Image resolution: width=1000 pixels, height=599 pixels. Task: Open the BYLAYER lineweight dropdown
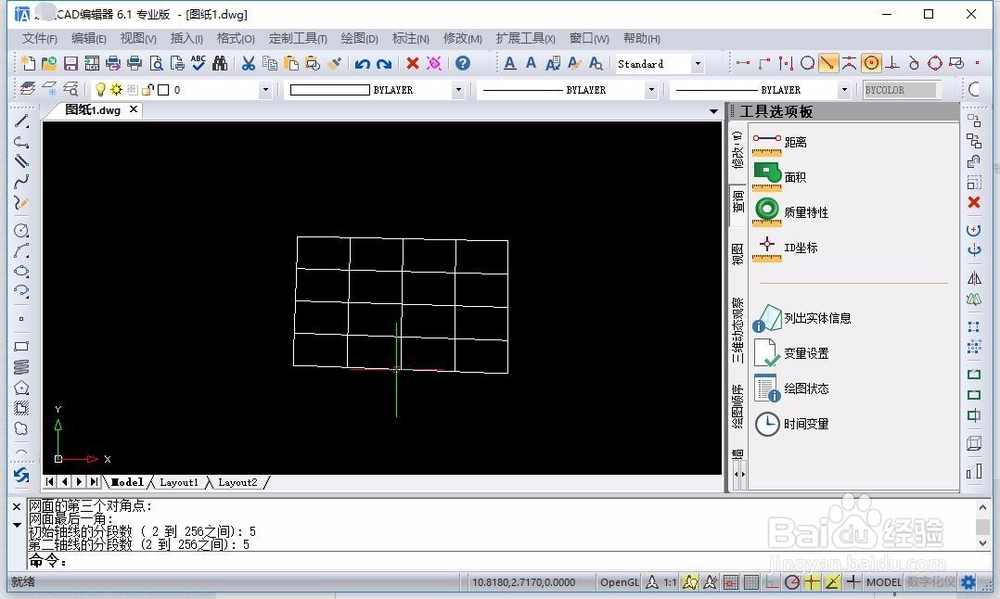click(844, 90)
